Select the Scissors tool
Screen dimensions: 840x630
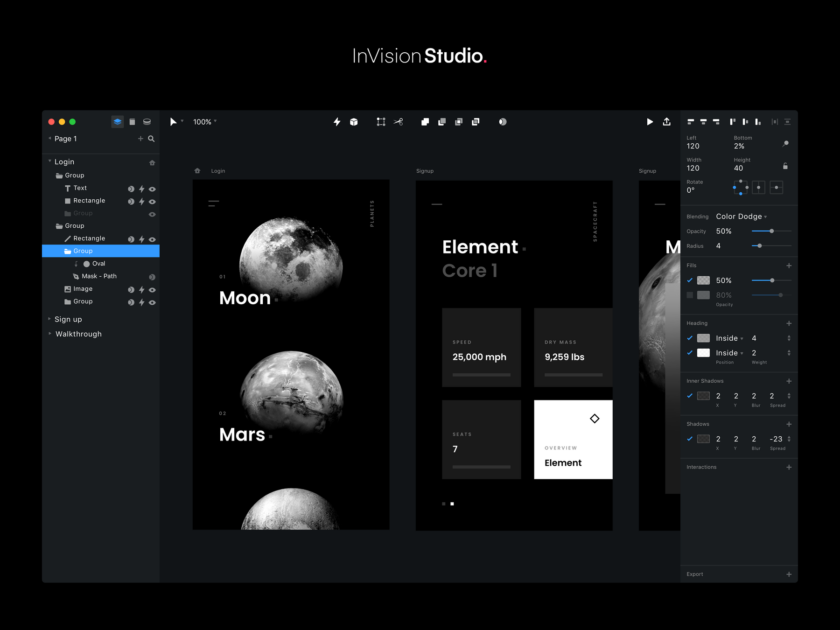(399, 121)
